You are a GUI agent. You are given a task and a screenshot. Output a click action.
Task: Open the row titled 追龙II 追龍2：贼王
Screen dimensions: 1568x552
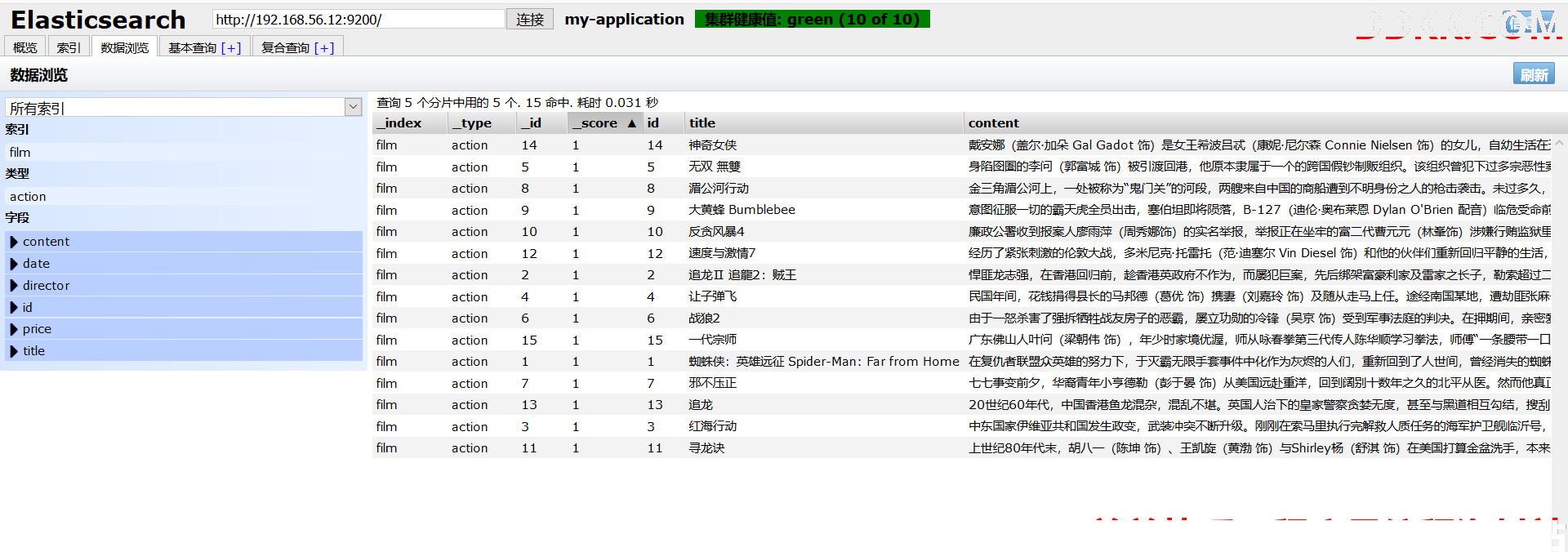coord(962,275)
